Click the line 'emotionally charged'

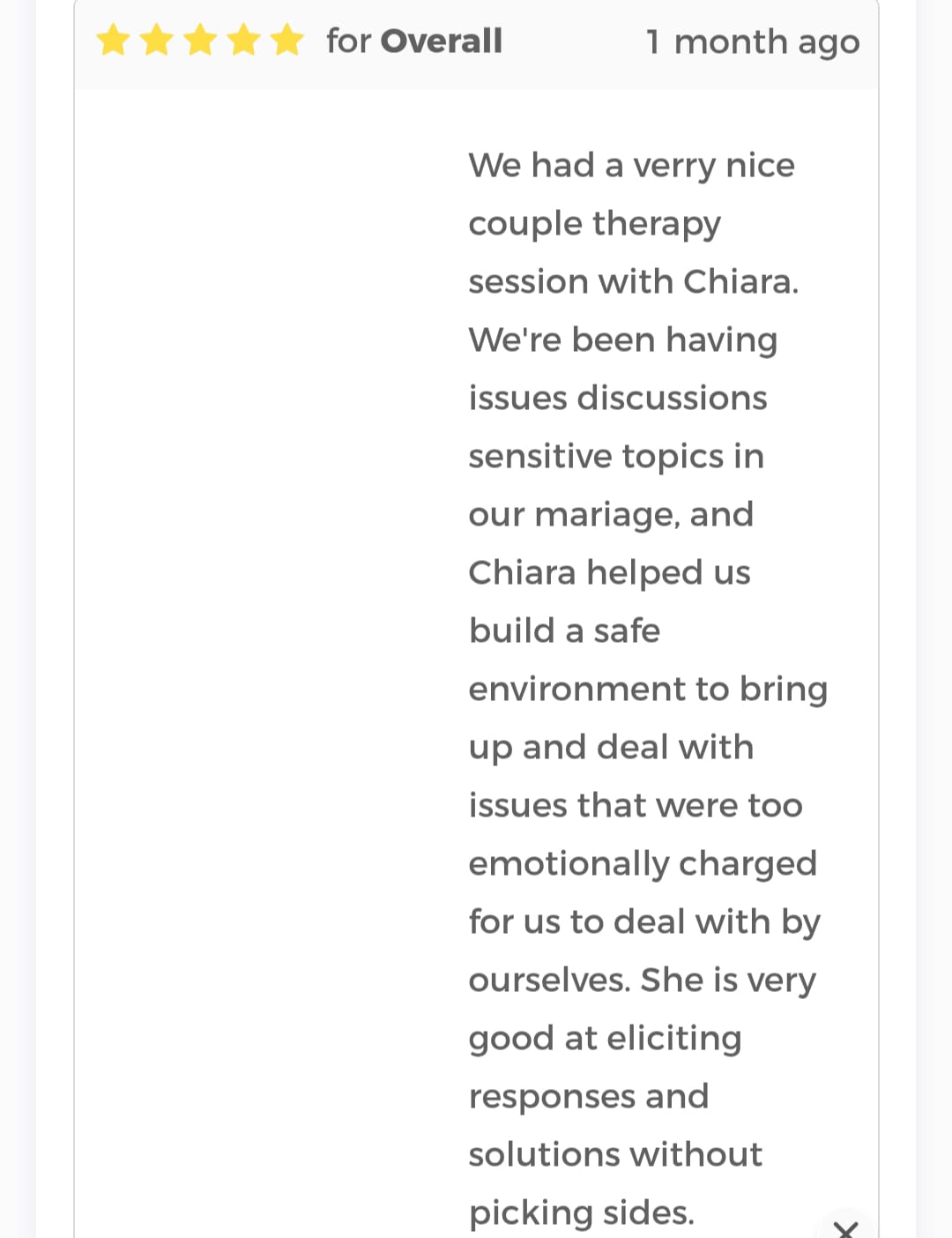click(643, 864)
